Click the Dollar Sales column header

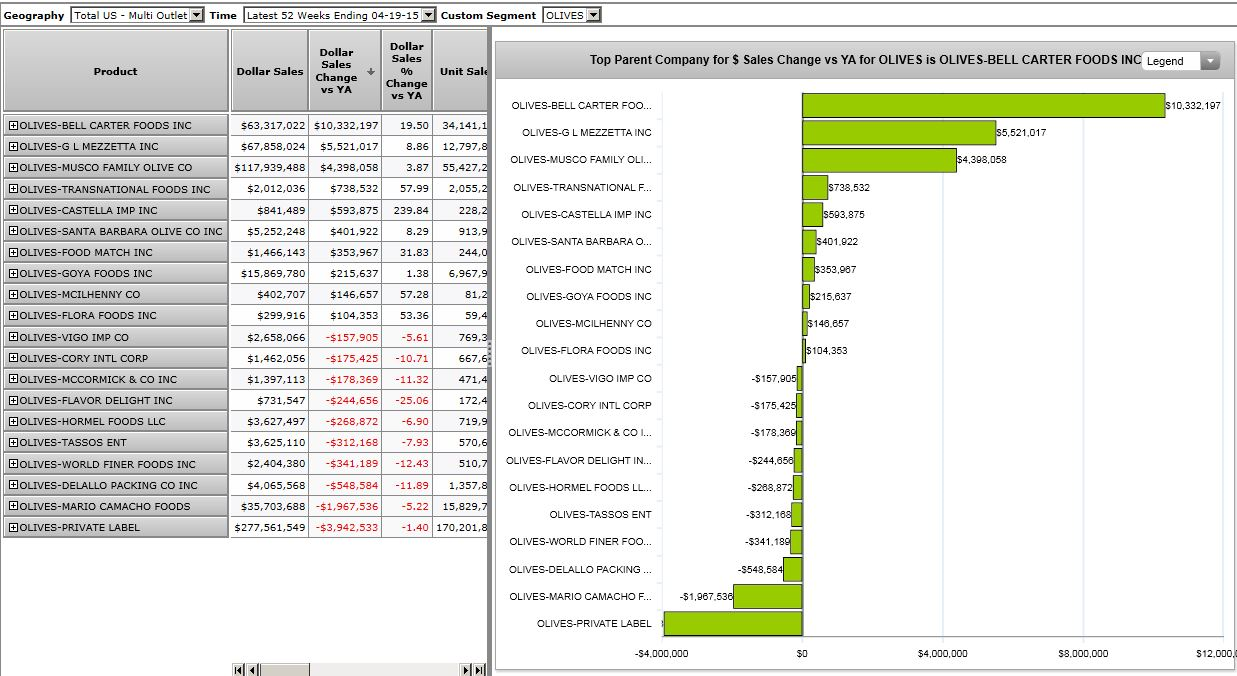coord(270,71)
